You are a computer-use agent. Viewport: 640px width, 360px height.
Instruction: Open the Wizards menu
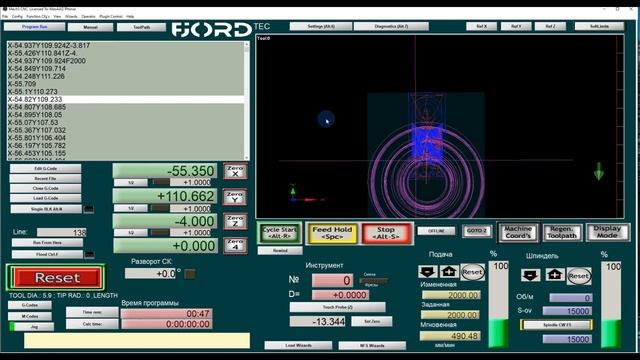(71, 16)
